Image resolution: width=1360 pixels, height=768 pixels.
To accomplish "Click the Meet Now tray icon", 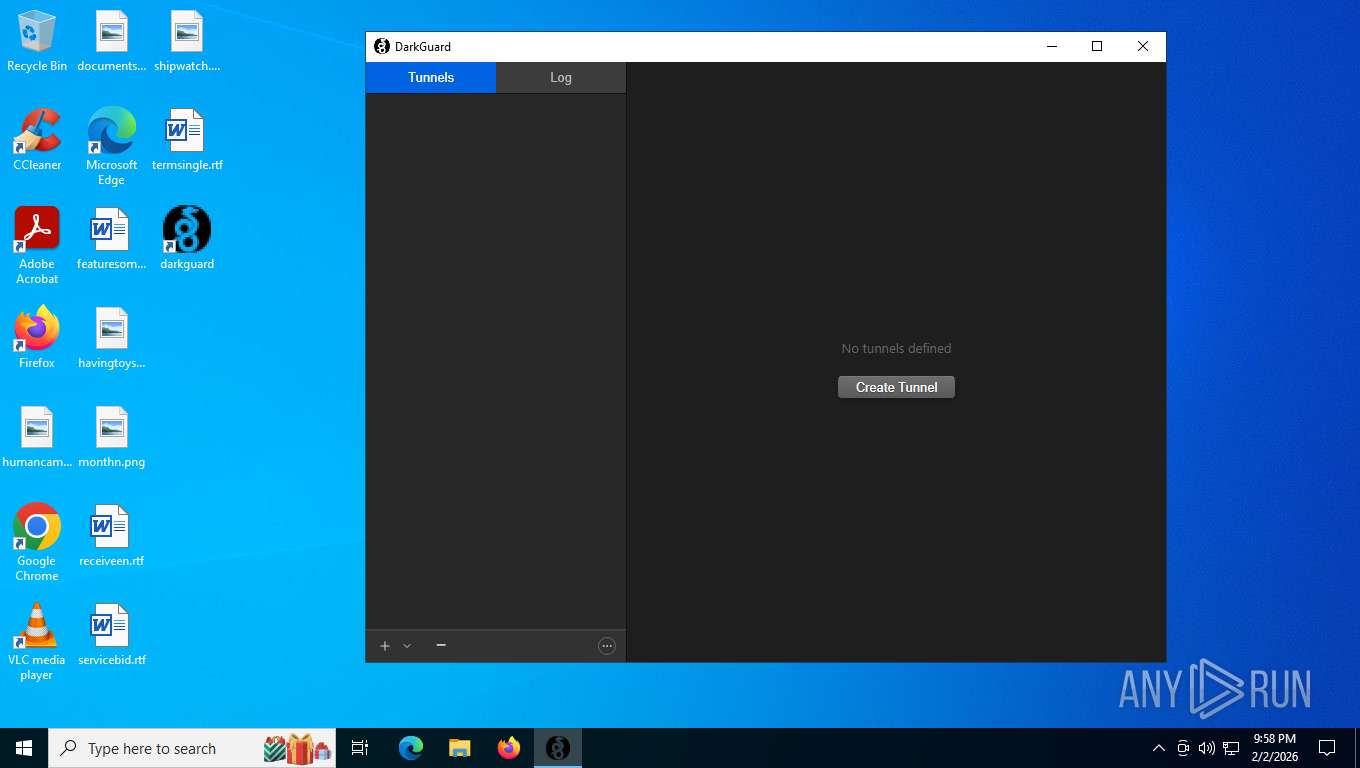I will [x=1183, y=748].
